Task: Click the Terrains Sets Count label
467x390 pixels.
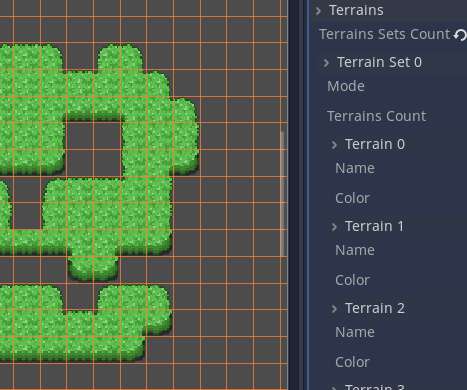Action: (x=385, y=34)
